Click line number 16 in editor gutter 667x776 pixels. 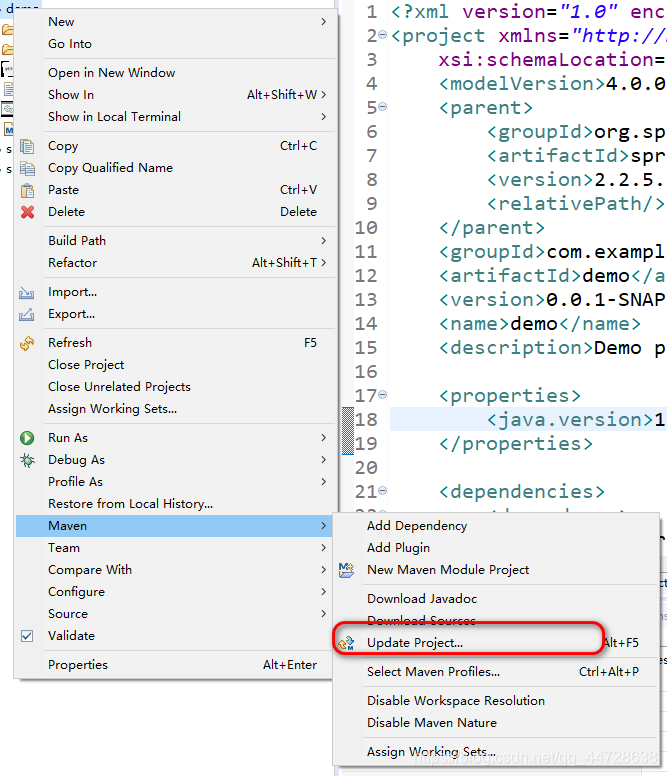pyautogui.click(x=366, y=371)
